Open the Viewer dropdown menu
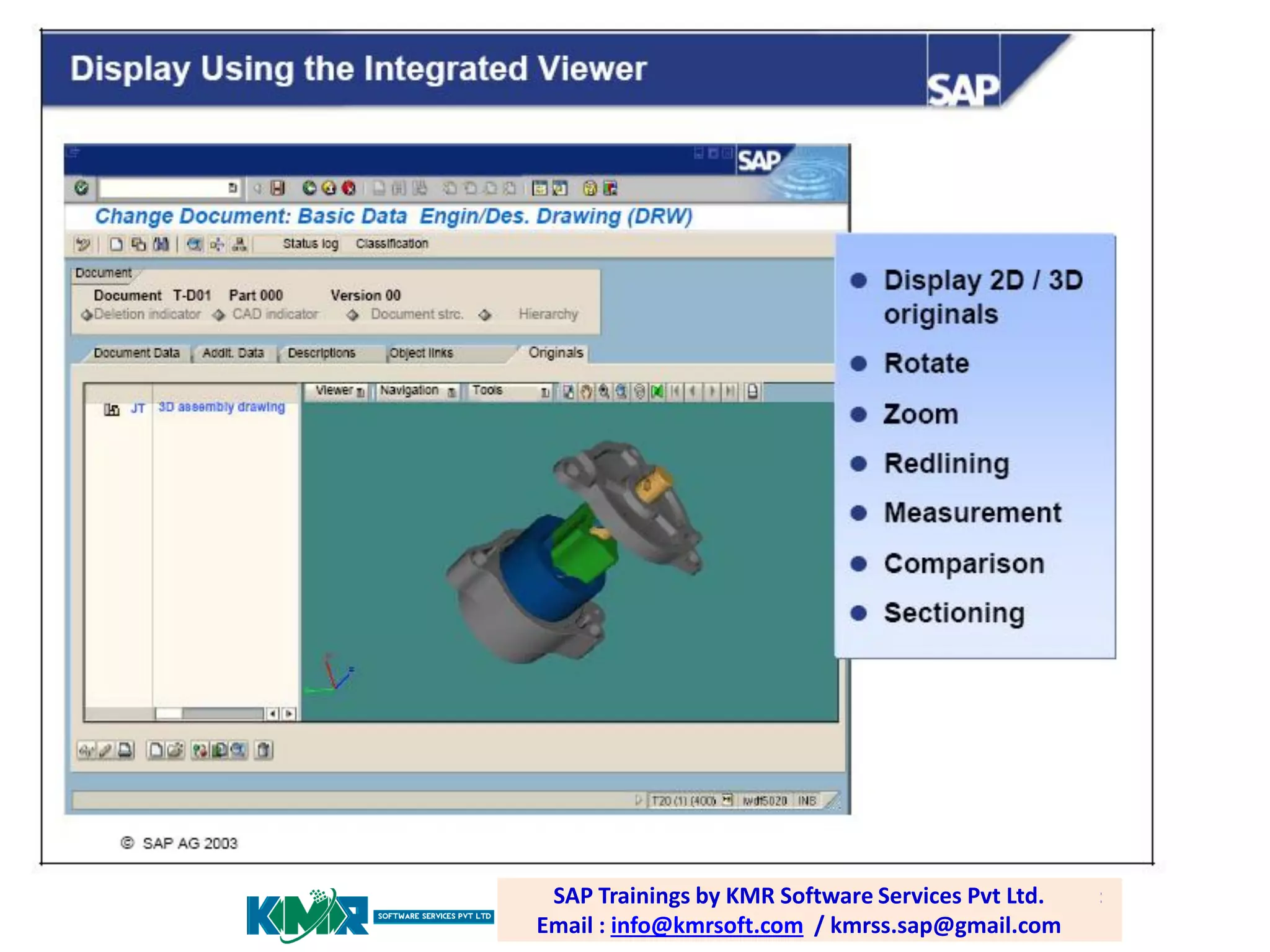This screenshot has width=1270, height=952. [x=339, y=391]
